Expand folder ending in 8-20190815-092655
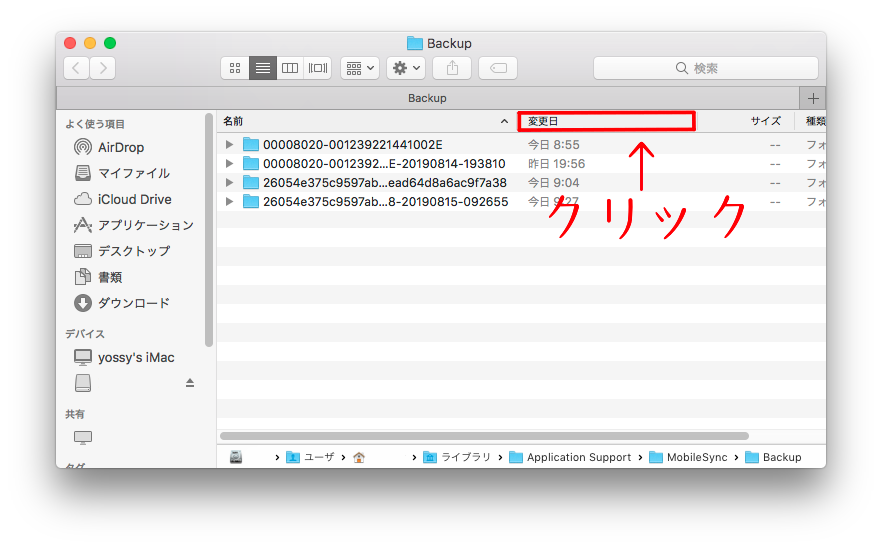 tap(229, 201)
